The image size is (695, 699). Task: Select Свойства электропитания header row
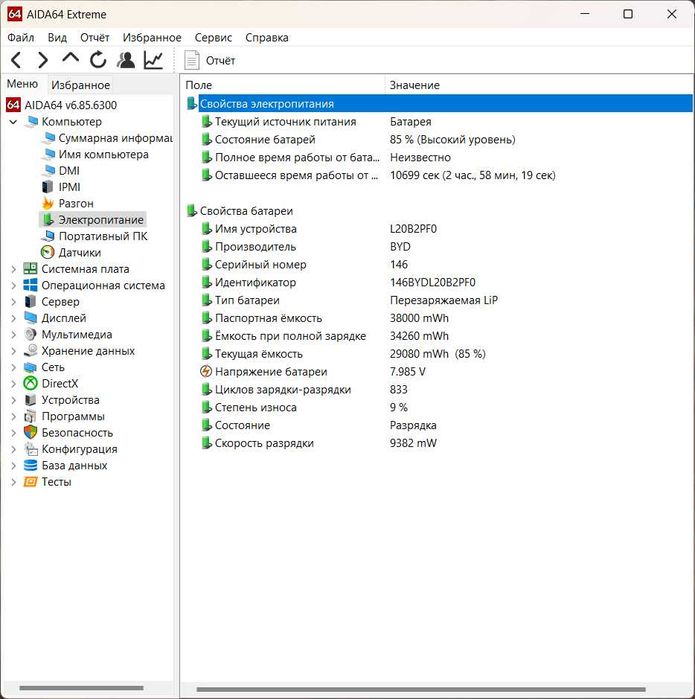click(x=439, y=103)
